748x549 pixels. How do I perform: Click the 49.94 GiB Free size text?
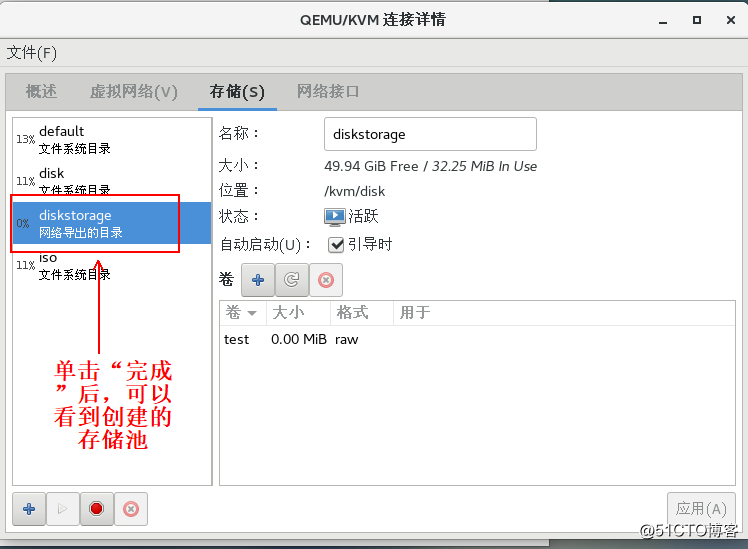tap(371, 166)
